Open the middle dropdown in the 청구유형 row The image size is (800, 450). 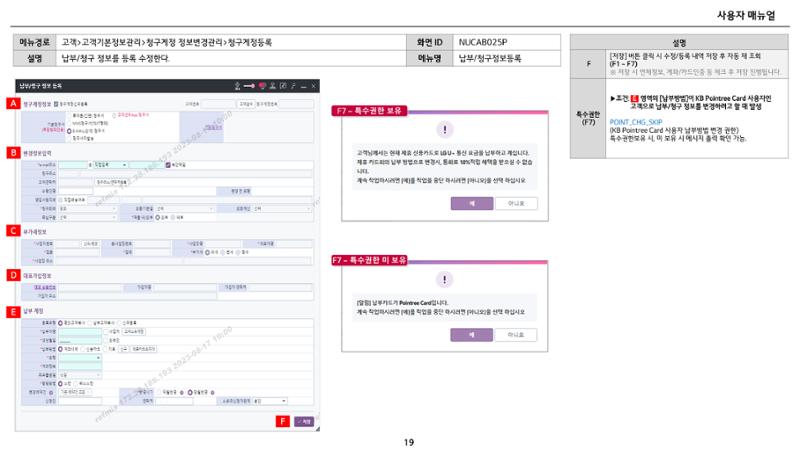(184, 209)
